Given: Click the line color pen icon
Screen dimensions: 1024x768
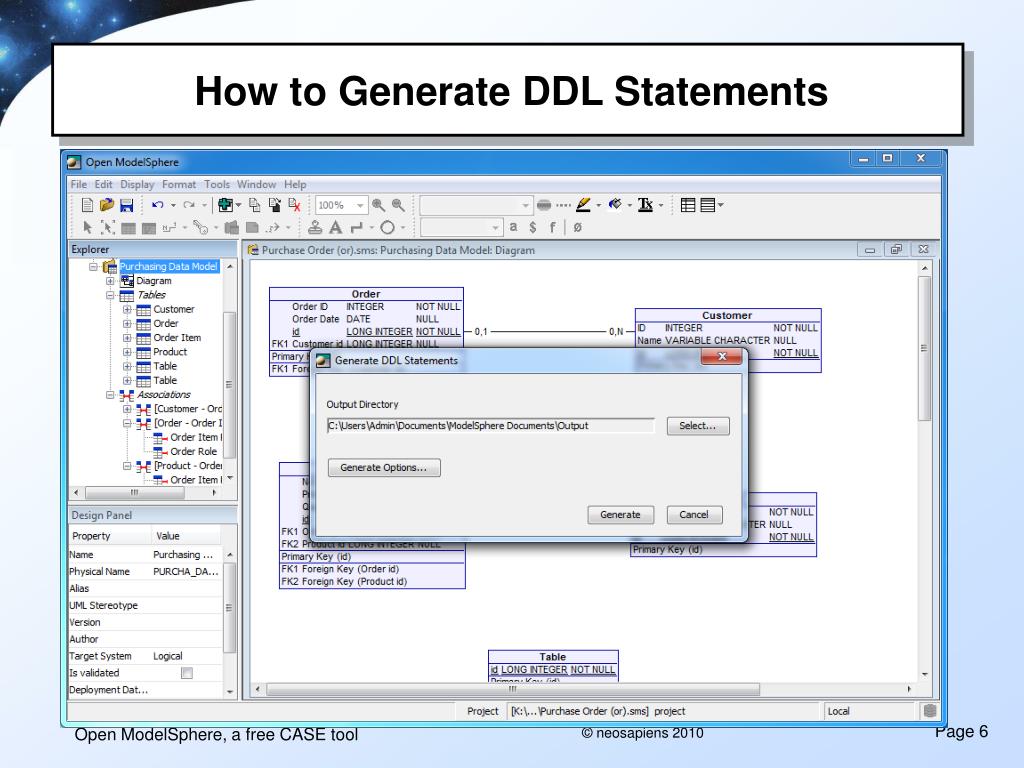Looking at the screenshot, I should tap(583, 205).
